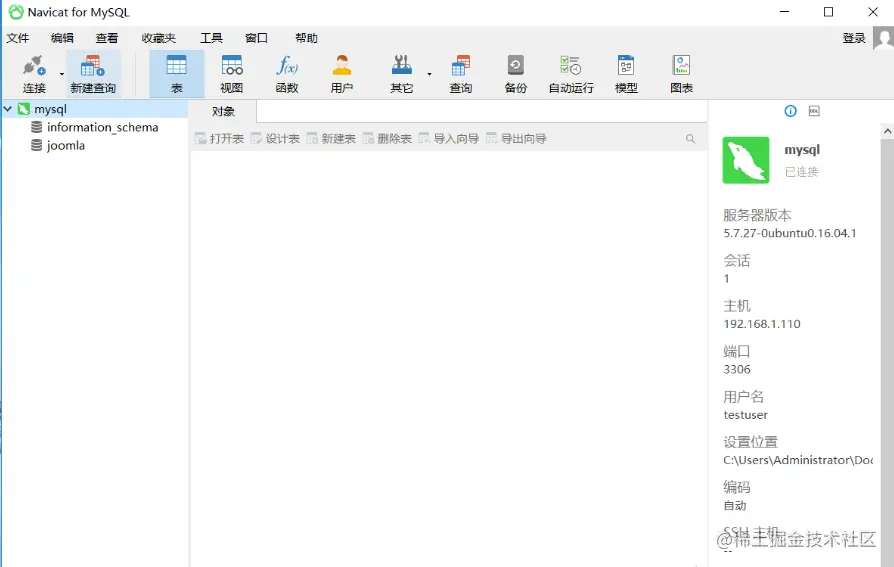Click the settings location path C:\Users\Administrator
Image resolution: width=894 pixels, height=567 pixels.
[798, 460]
